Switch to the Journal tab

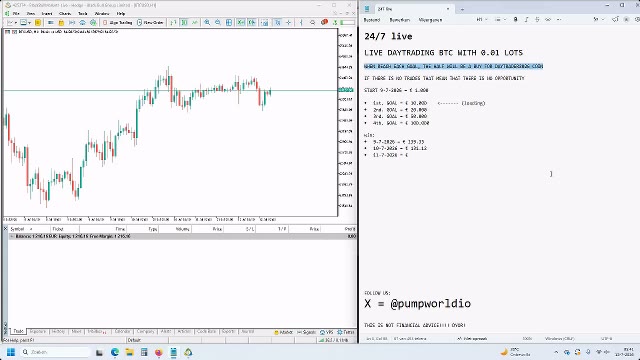[247, 331]
